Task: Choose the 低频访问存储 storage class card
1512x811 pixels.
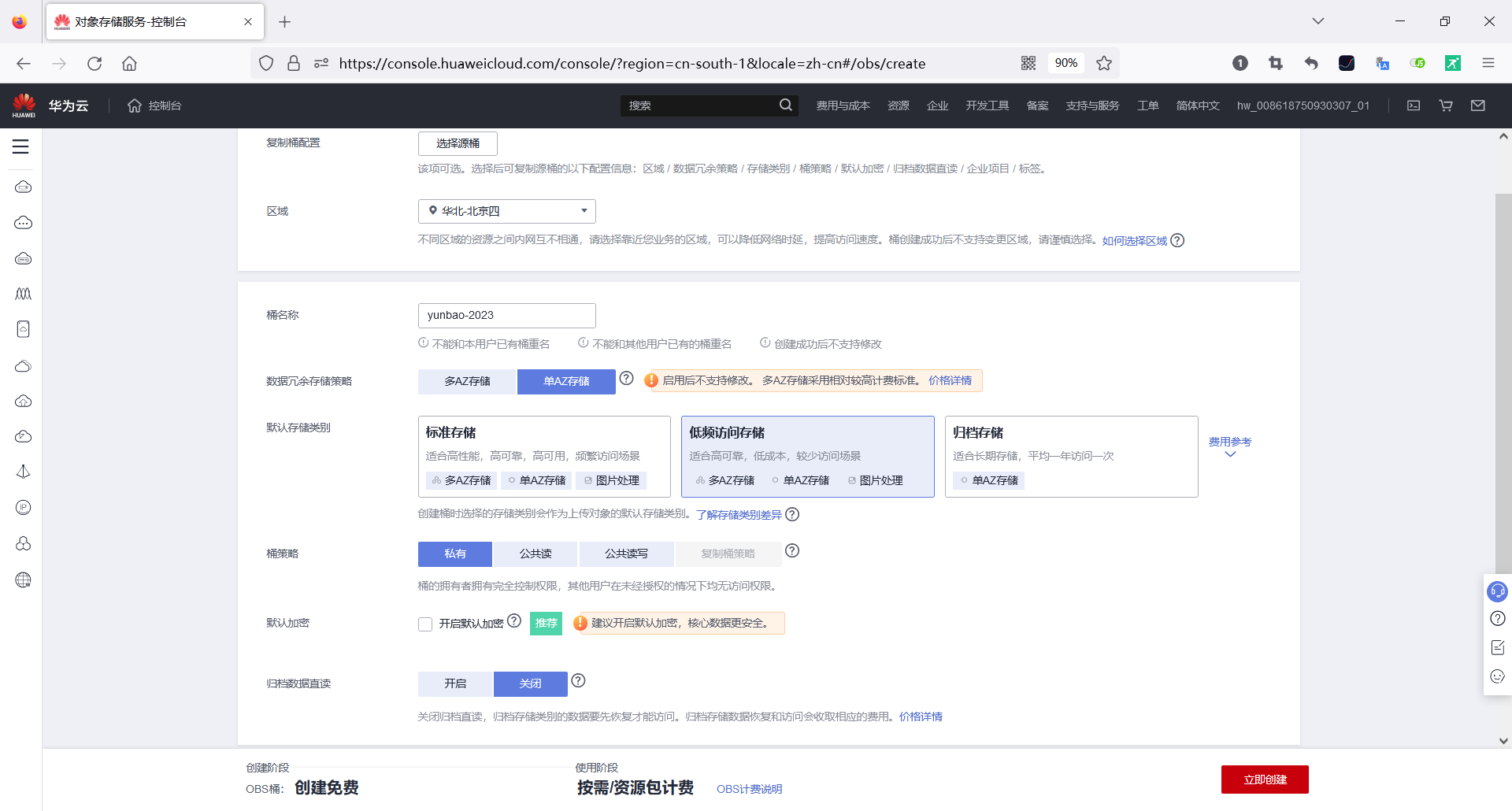Action: click(x=808, y=457)
